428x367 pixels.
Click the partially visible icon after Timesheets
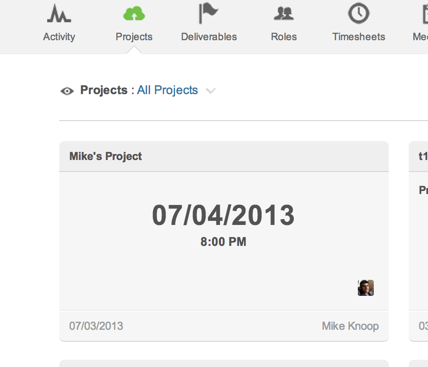point(425,14)
